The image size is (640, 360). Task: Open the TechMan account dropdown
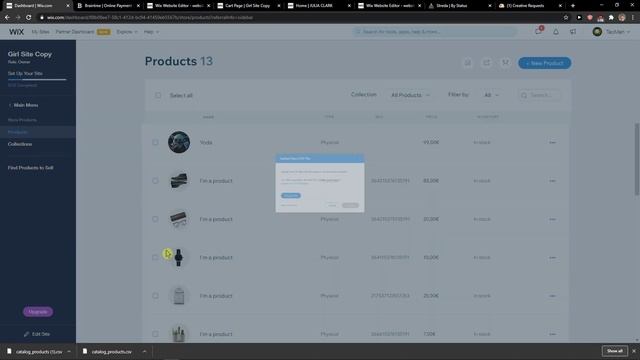pyautogui.click(x=618, y=32)
